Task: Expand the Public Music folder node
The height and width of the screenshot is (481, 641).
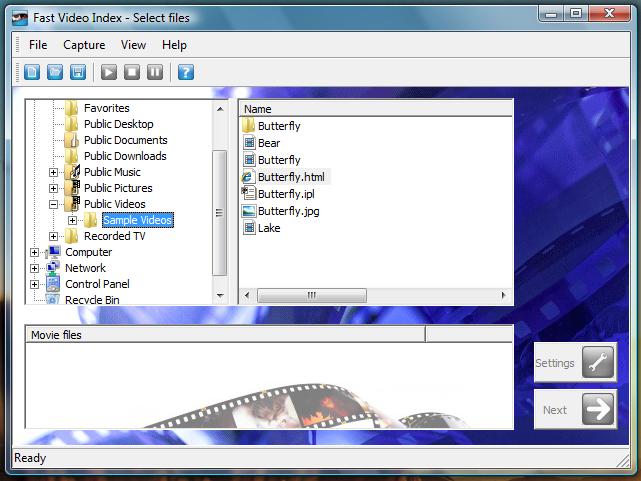Action: 54,172
